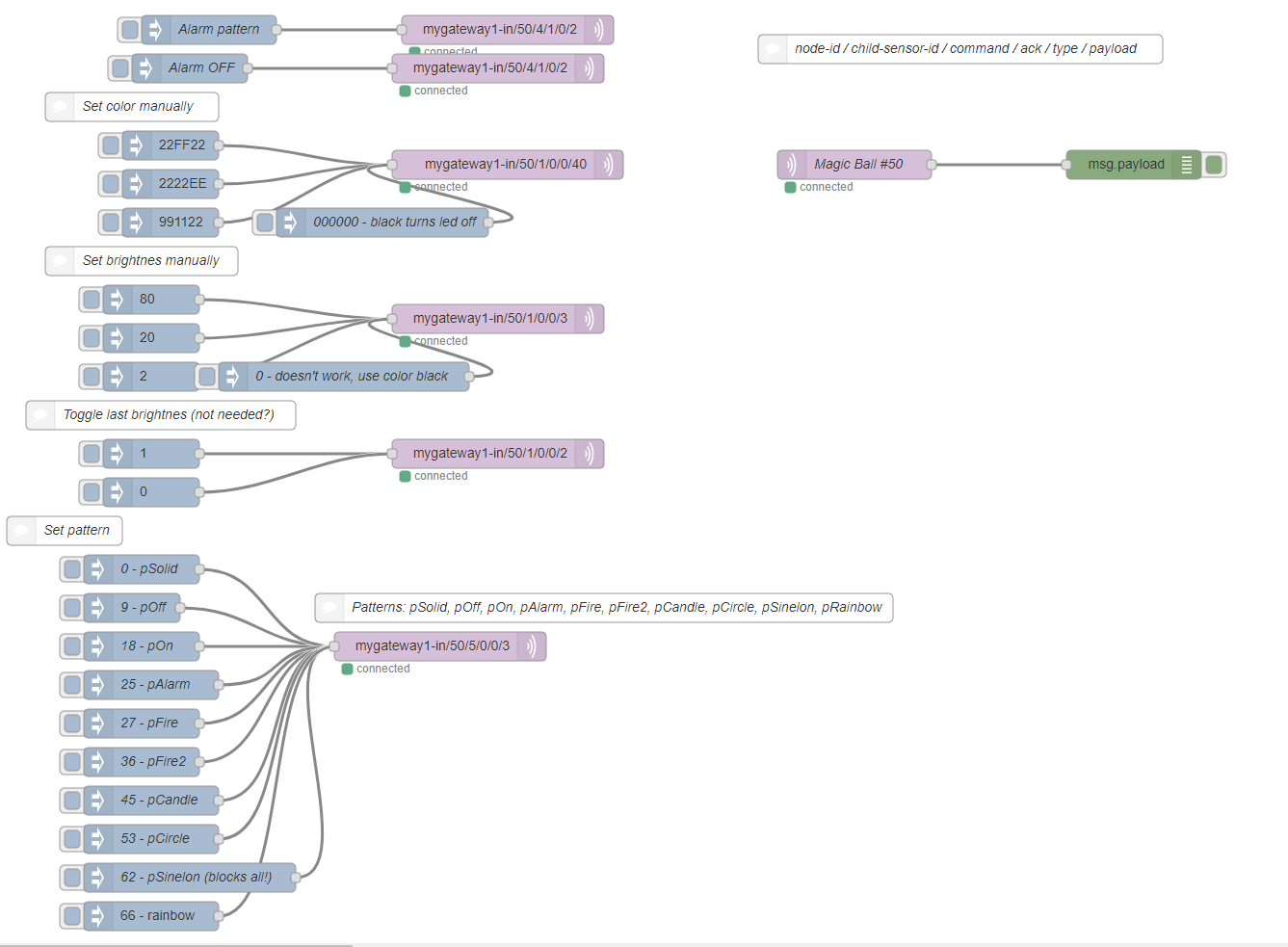Click the output port of Magic Ball #50
The width and height of the screenshot is (1288, 947).
tap(932, 165)
